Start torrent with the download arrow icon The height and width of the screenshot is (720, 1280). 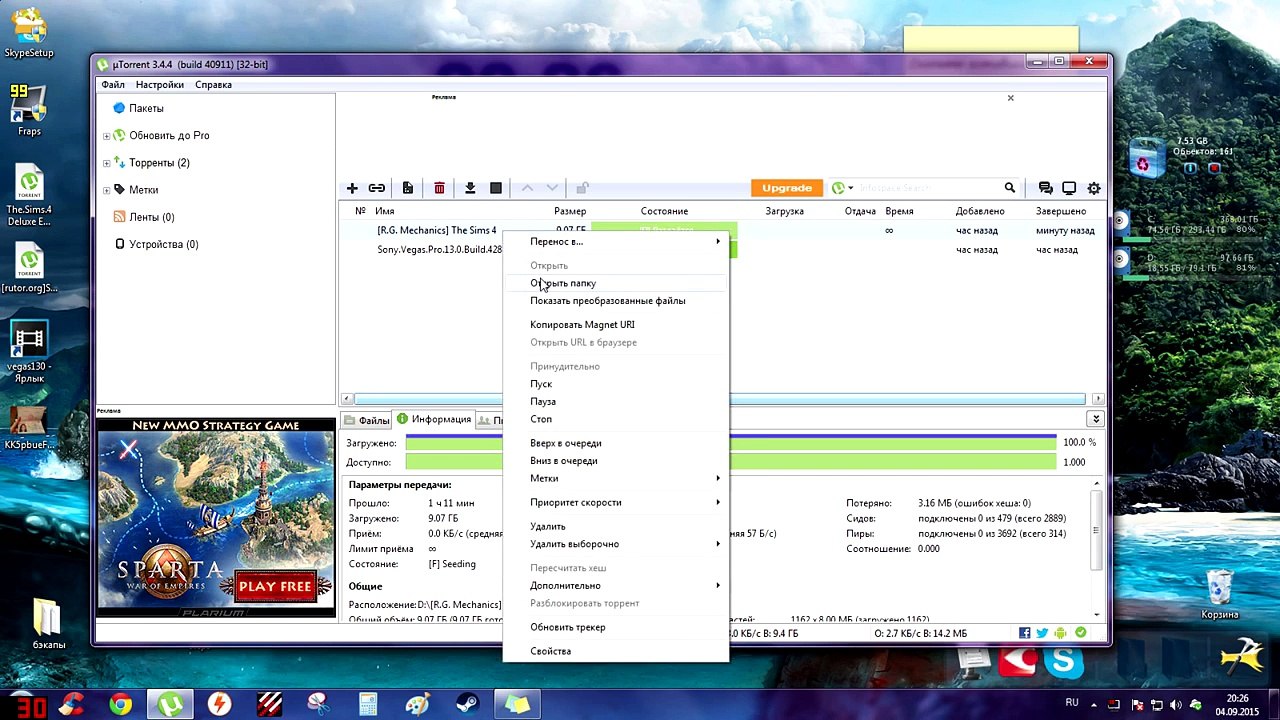pos(470,188)
